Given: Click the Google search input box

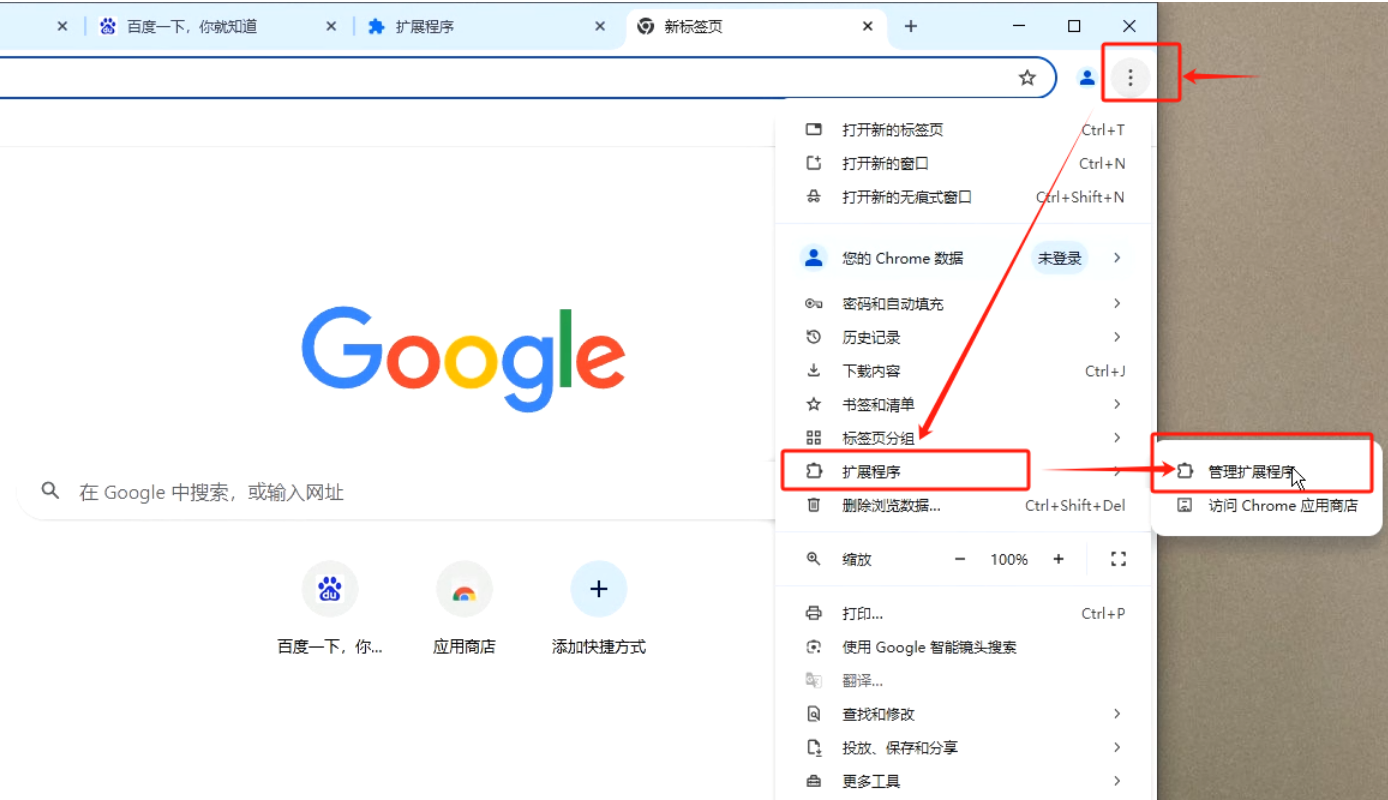Looking at the screenshot, I should tap(400, 492).
